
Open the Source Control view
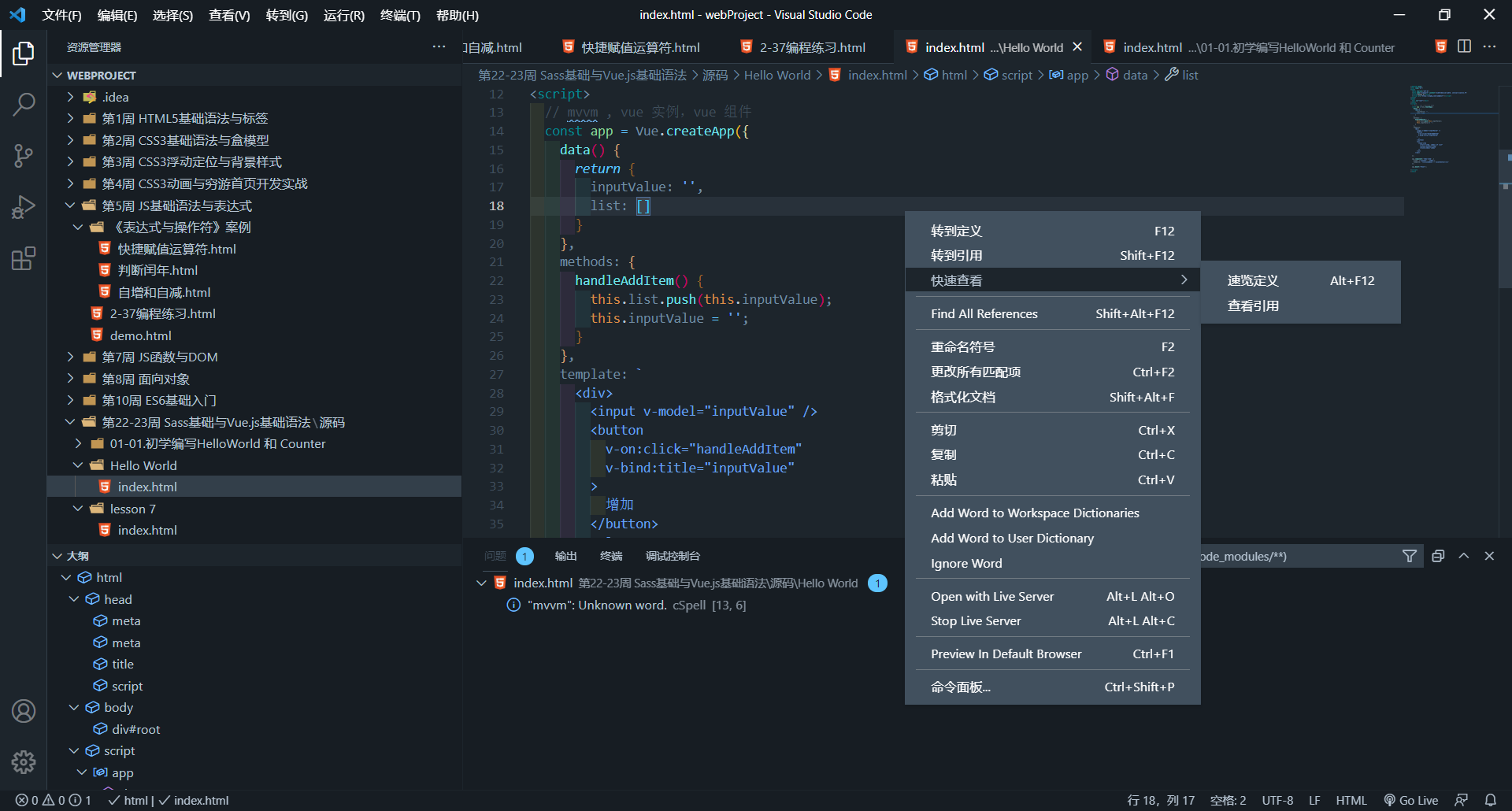pos(24,156)
